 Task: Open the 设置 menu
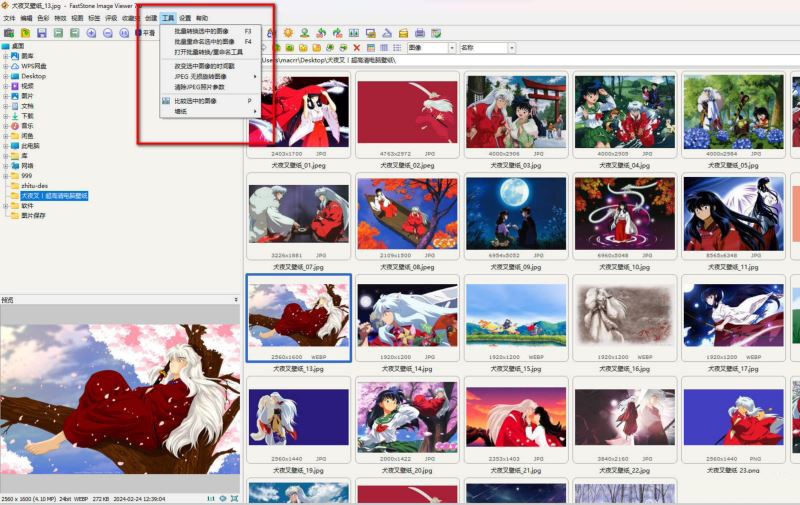tap(185, 18)
